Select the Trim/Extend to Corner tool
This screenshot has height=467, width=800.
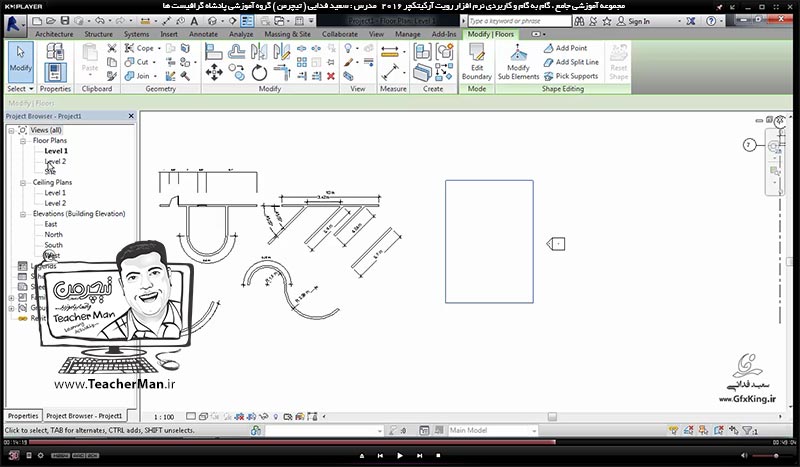pos(281,72)
